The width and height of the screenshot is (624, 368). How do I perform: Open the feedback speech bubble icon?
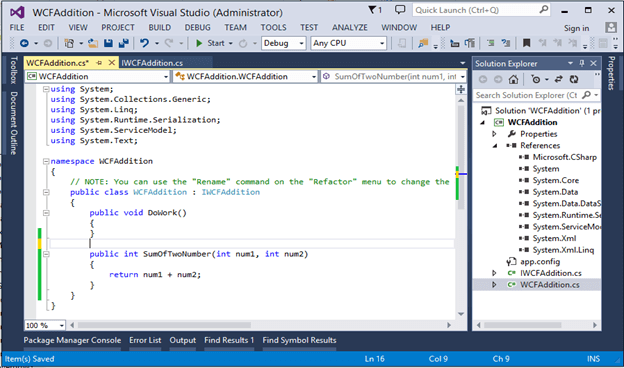400,10
